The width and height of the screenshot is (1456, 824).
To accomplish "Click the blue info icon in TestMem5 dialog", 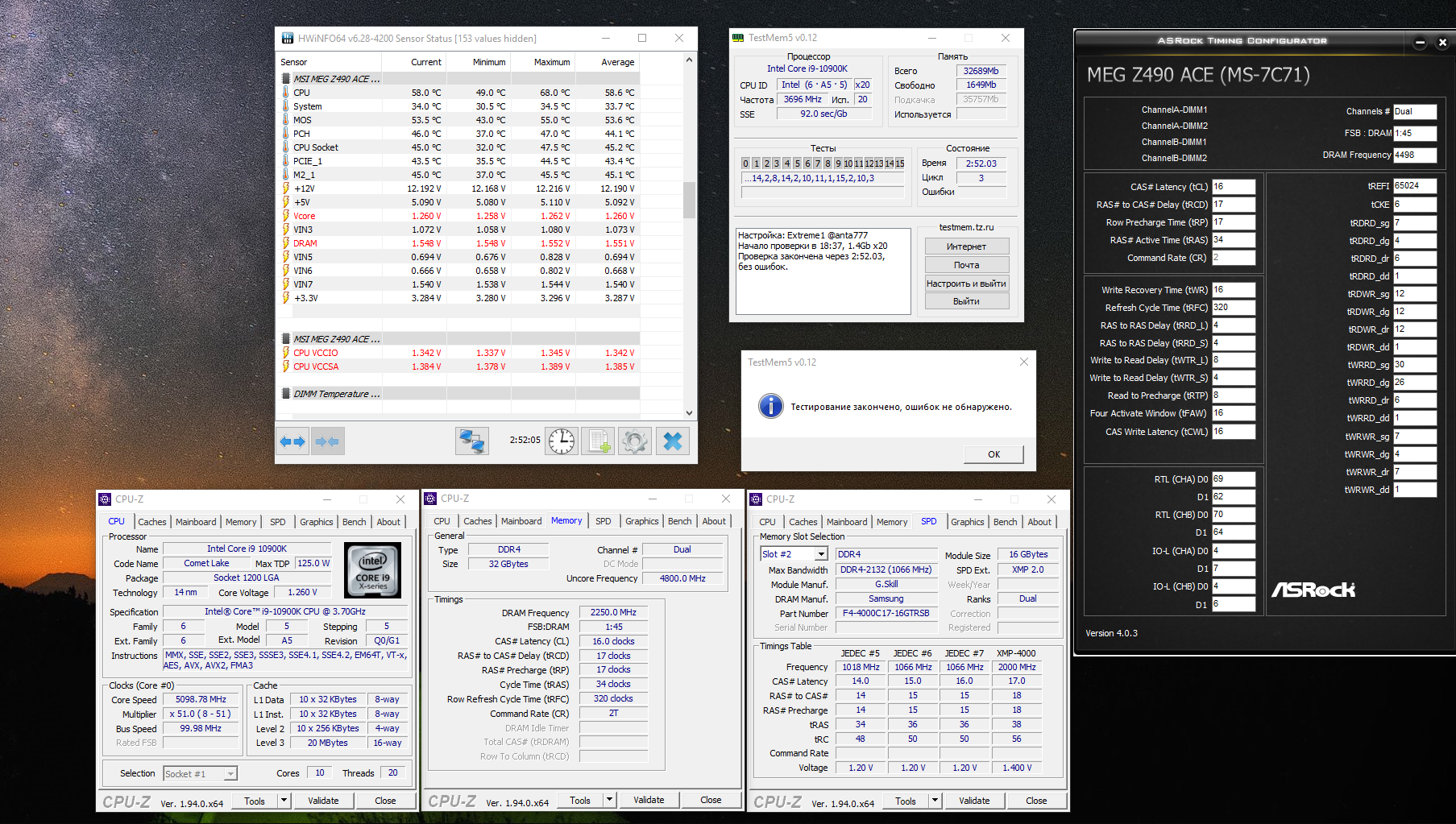I will (770, 406).
